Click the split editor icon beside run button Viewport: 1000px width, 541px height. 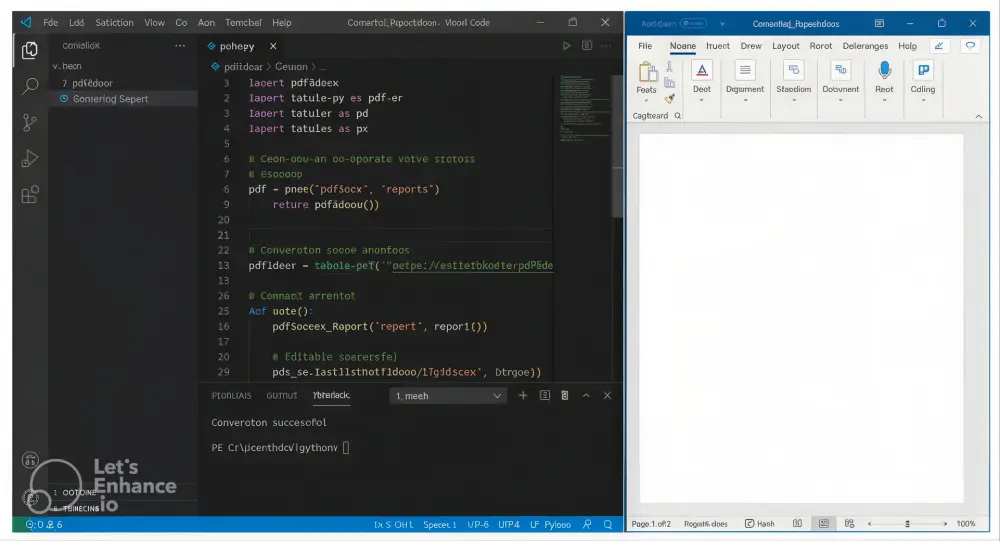(587, 46)
